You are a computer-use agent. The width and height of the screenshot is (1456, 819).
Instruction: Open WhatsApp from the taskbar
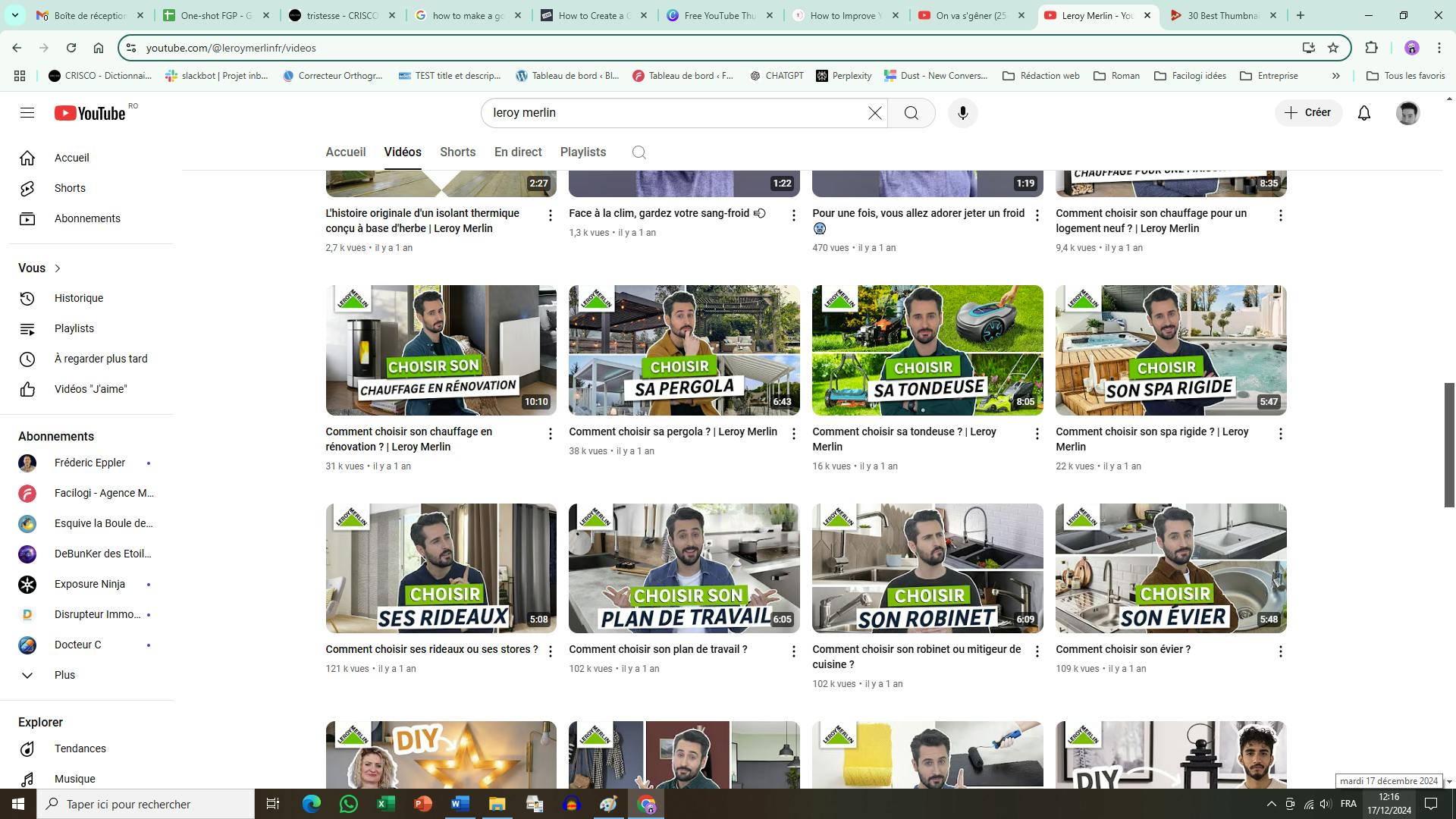click(348, 804)
